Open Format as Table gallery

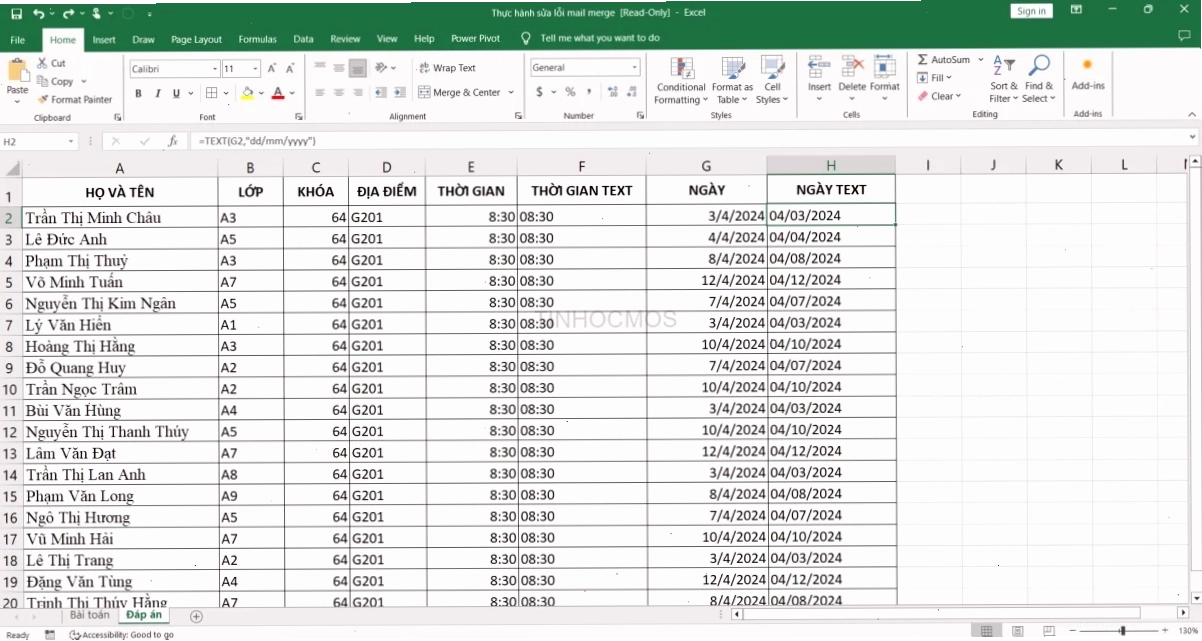[x=733, y=80]
